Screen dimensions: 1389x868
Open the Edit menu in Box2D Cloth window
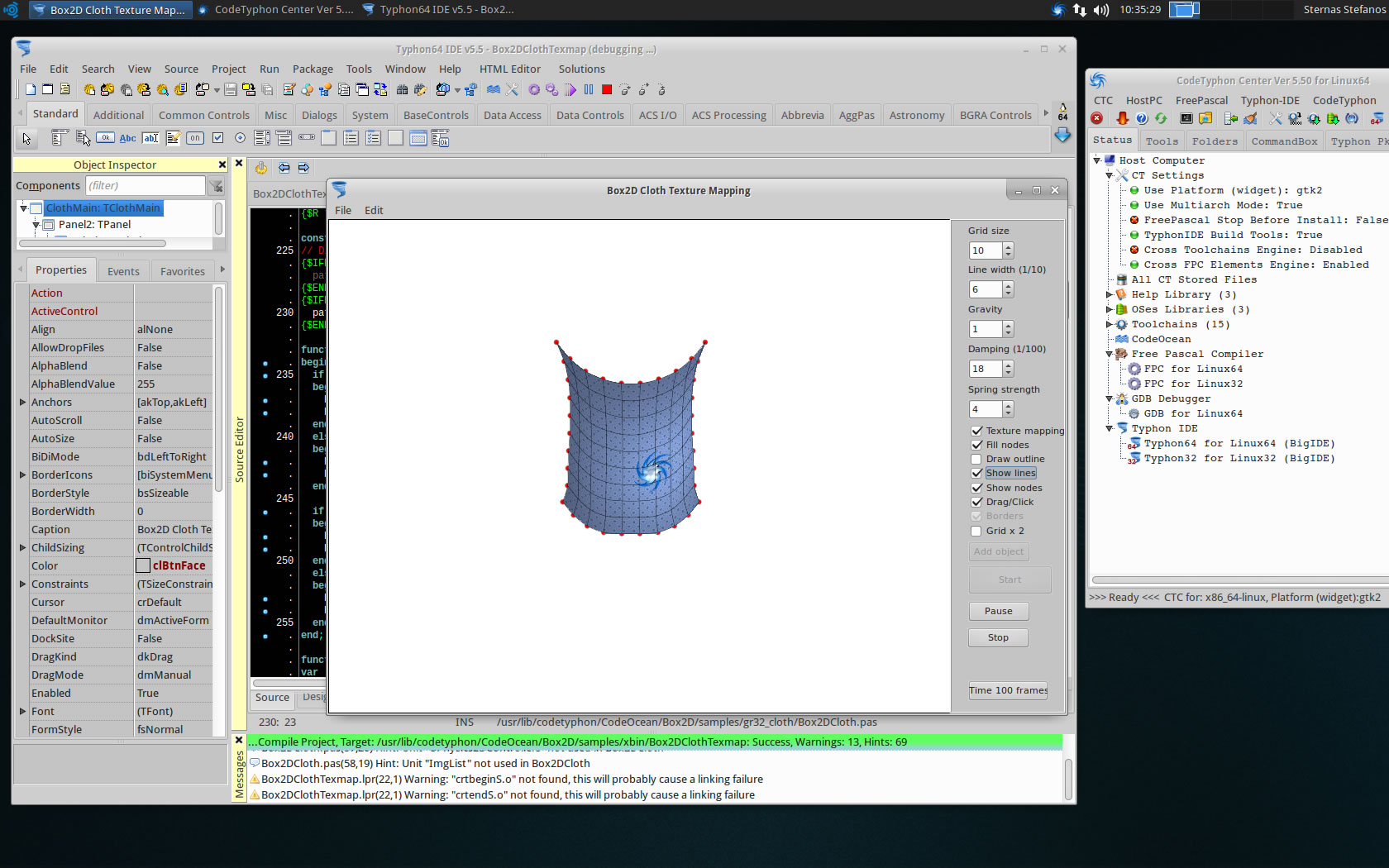point(374,210)
